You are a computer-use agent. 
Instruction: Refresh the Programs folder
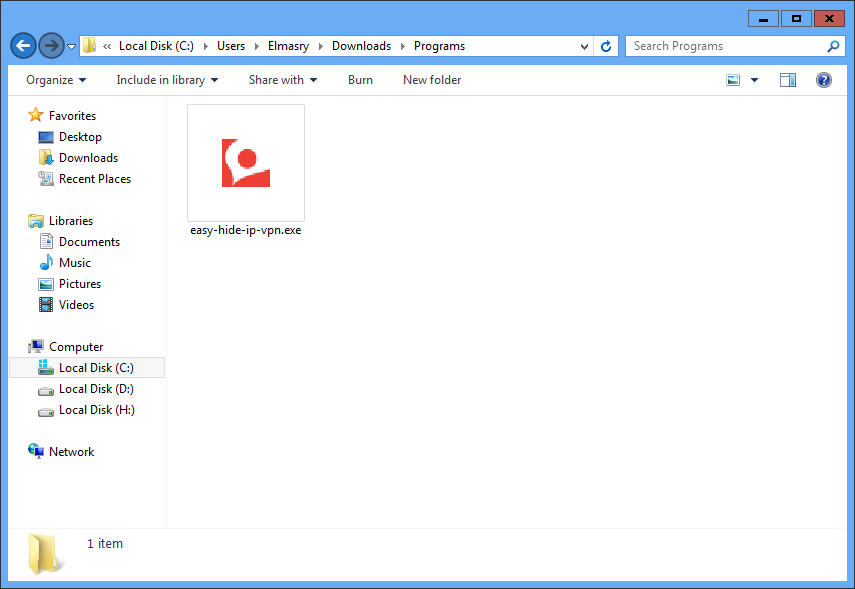606,46
